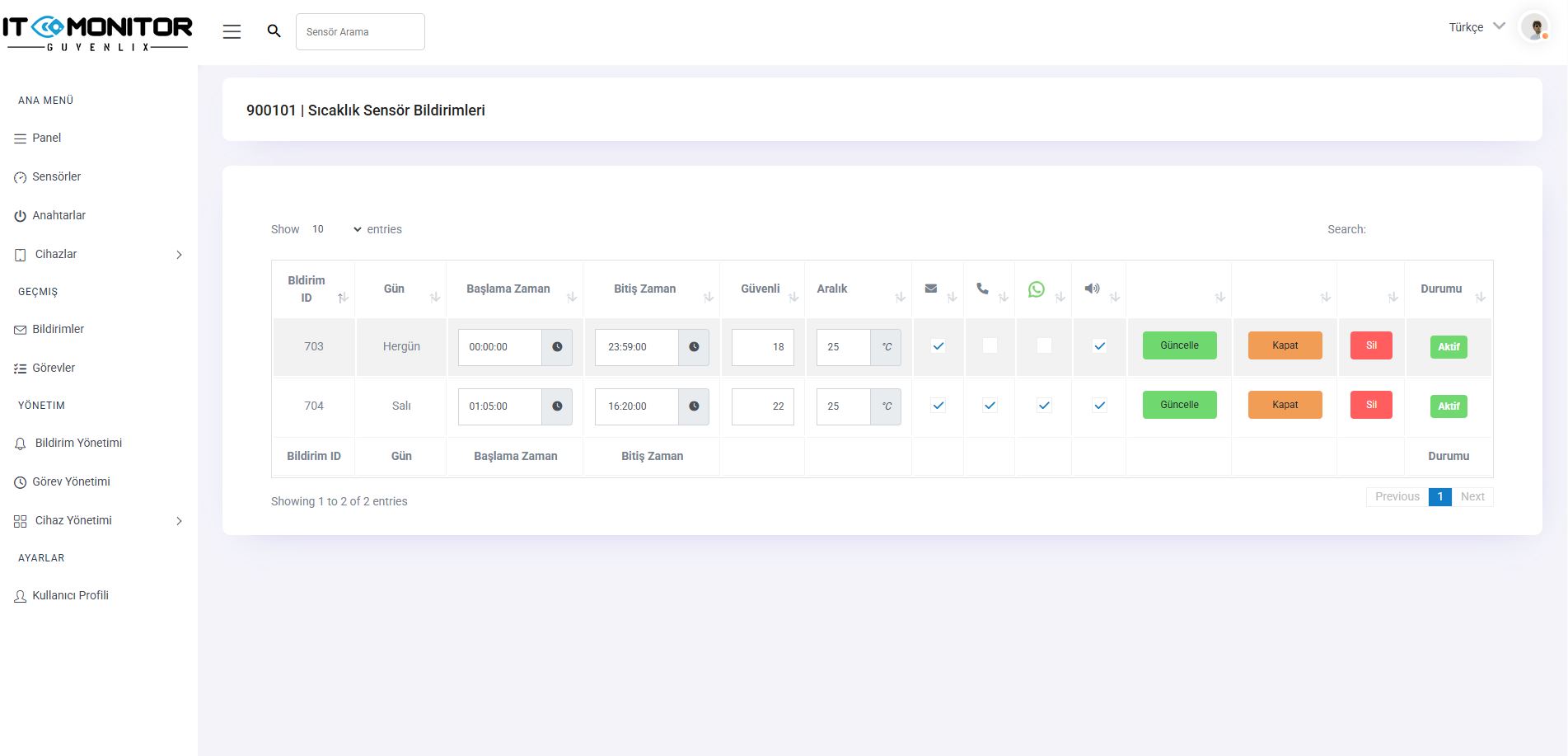Screen dimensions: 1568x756
Task: Open the Türkçe language dropdown
Action: coord(1477,27)
